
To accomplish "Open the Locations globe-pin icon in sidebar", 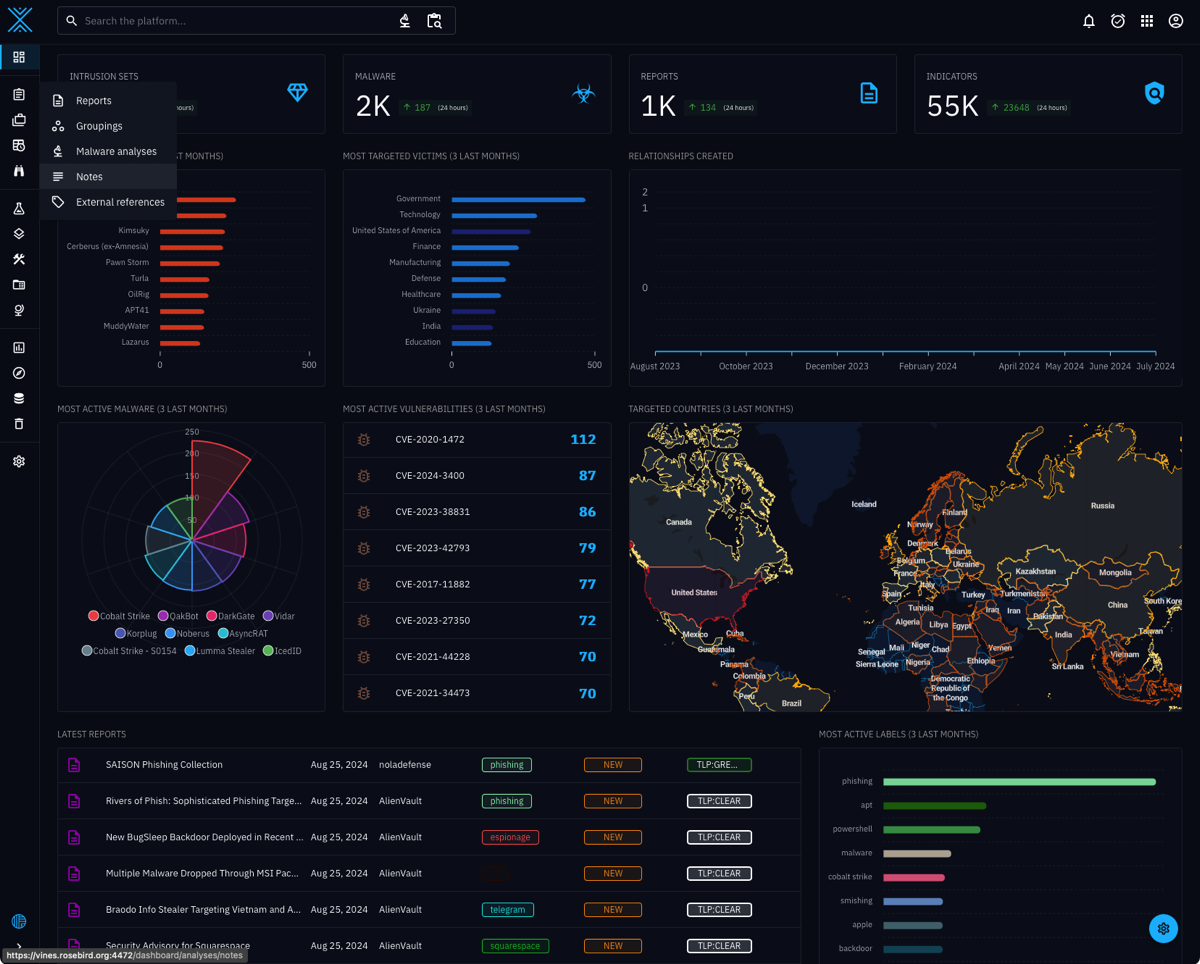I will (19, 310).
